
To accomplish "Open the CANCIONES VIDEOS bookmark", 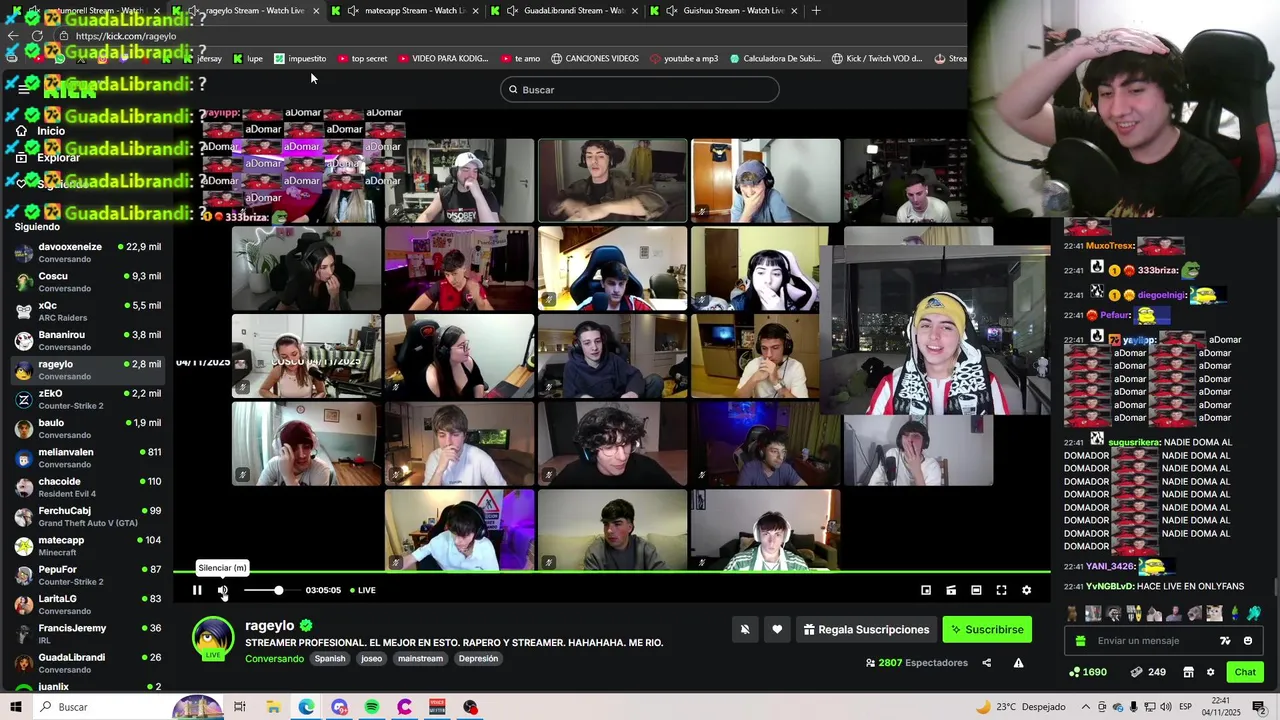I will (x=594, y=59).
